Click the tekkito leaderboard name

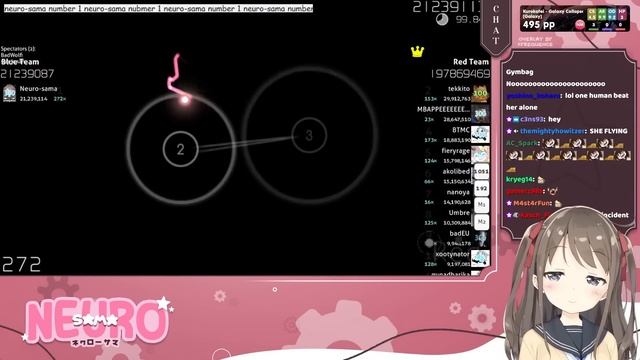click(459, 89)
